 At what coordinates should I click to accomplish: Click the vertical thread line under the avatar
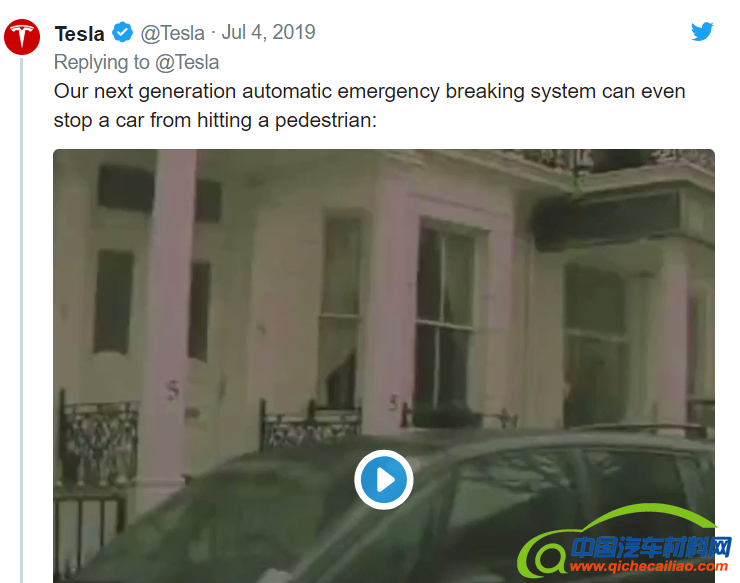22,320
